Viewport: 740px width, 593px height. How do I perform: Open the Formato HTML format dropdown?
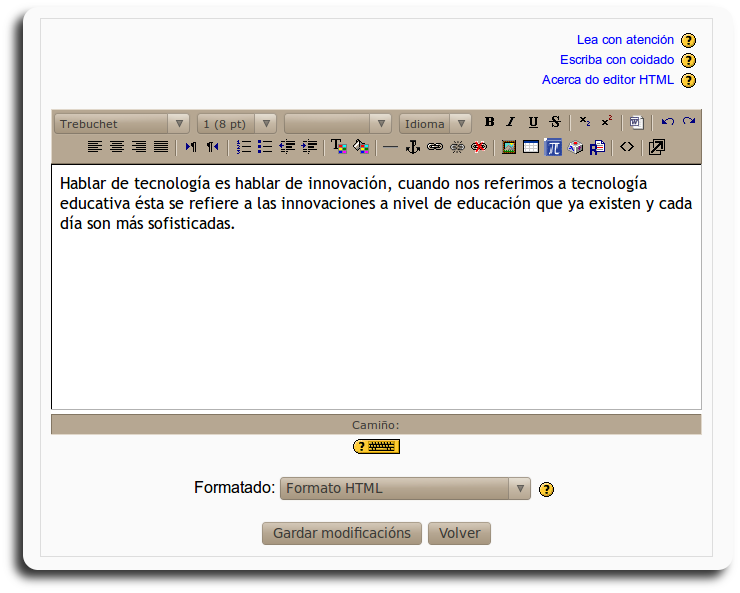click(405, 489)
